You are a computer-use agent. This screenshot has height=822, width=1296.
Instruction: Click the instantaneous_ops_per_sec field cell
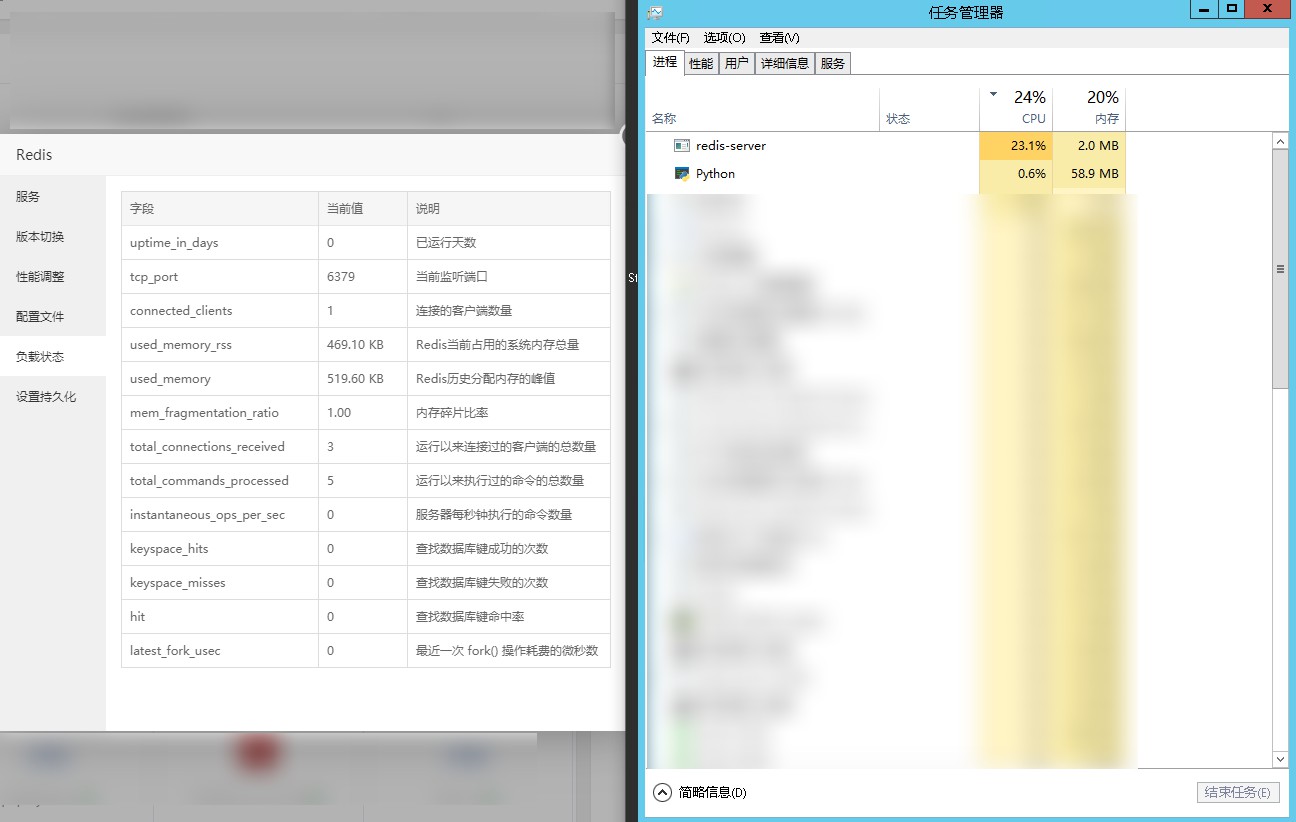coord(220,515)
